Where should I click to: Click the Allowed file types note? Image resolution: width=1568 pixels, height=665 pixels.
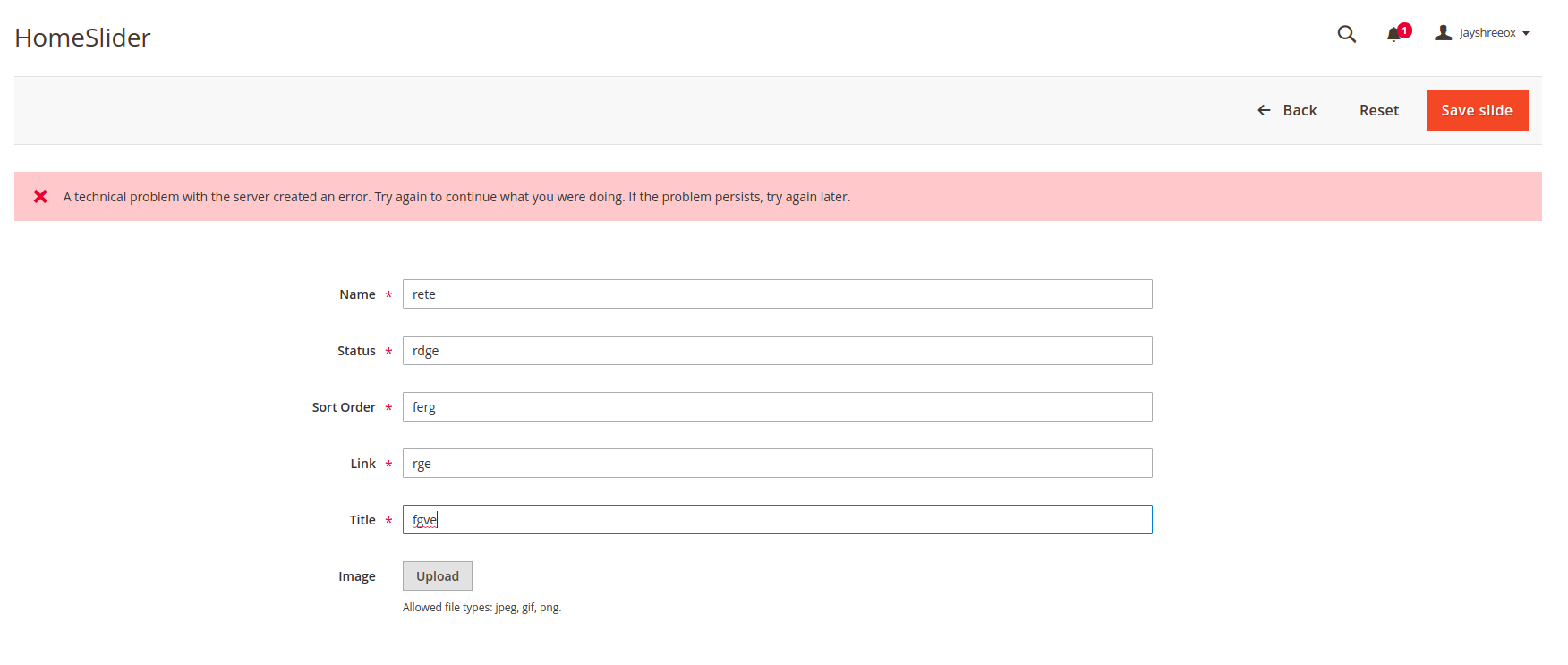pyautogui.click(x=481, y=607)
